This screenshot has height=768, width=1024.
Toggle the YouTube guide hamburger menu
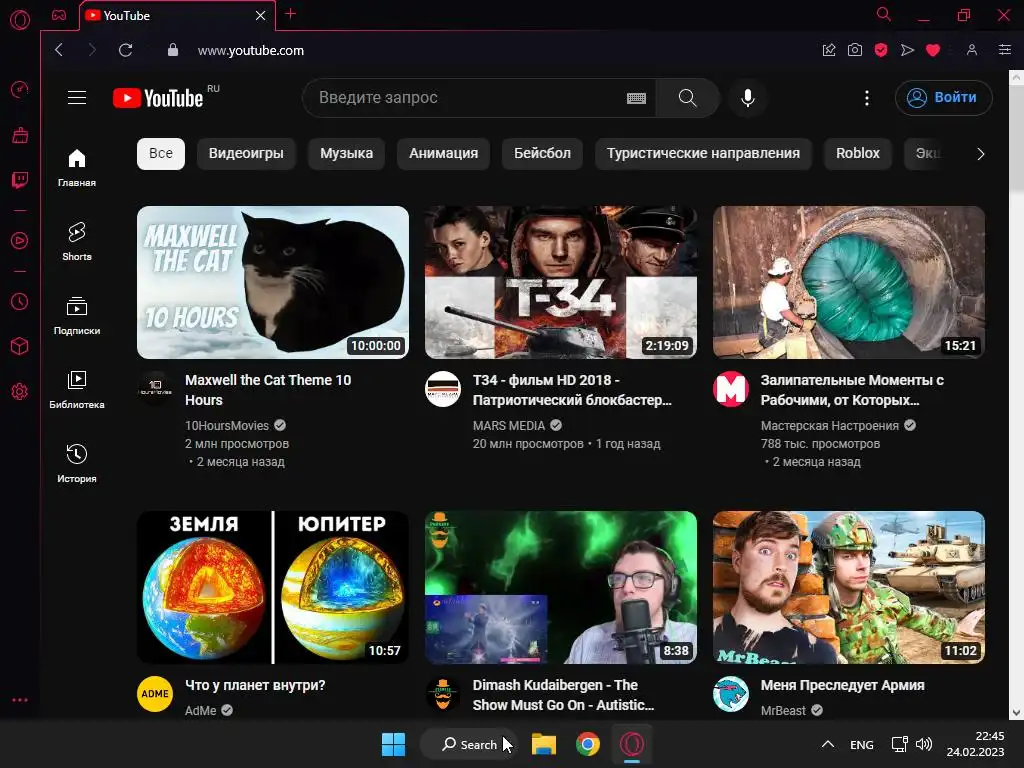pyautogui.click(x=77, y=98)
